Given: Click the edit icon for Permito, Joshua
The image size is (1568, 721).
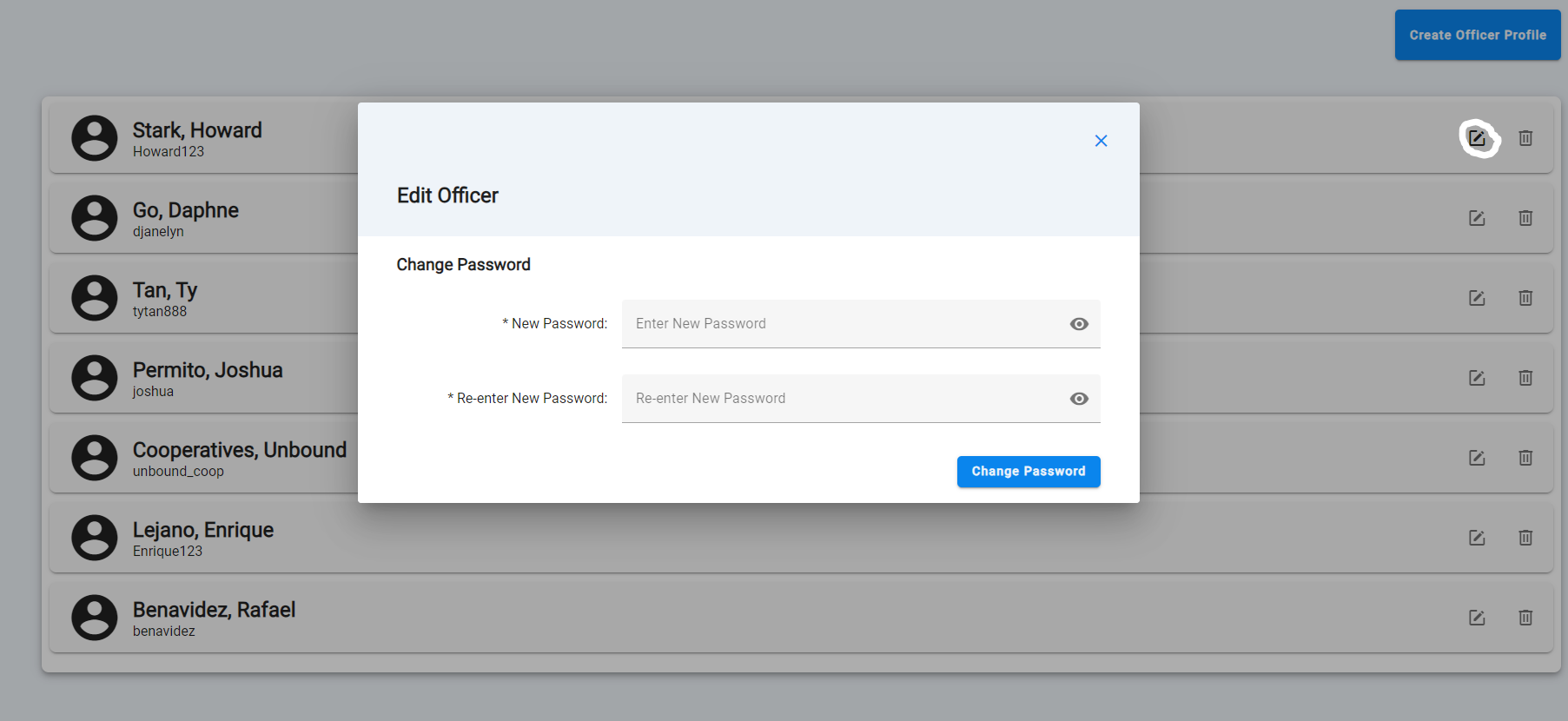Looking at the screenshot, I should (1477, 378).
